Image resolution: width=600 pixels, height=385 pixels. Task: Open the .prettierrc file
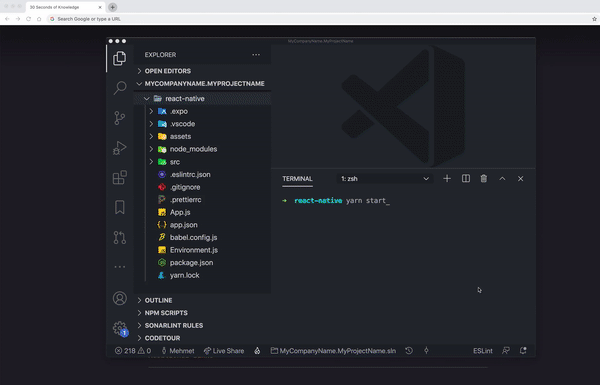coord(202,200)
